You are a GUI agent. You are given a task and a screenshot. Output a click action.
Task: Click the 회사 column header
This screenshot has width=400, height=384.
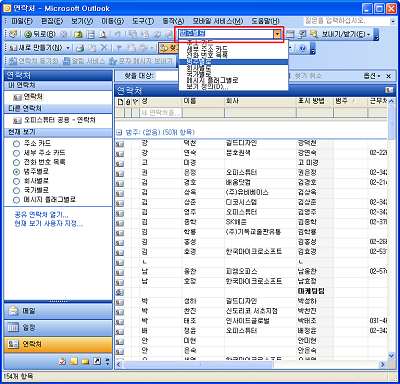tap(260, 102)
